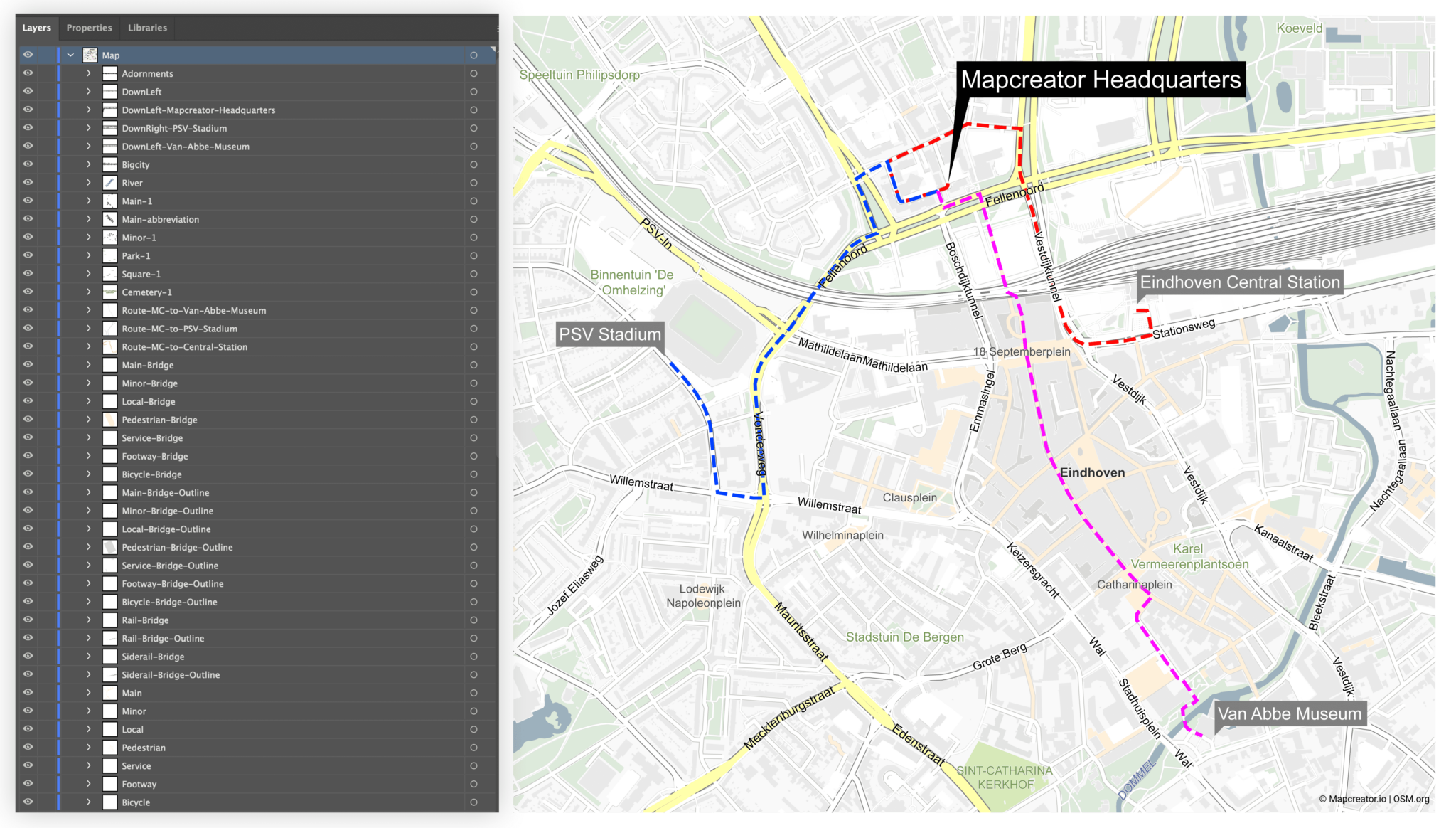Hide the DownRight-PSV-Stadium layer
Screen dimensions: 1456x828
coord(28,128)
